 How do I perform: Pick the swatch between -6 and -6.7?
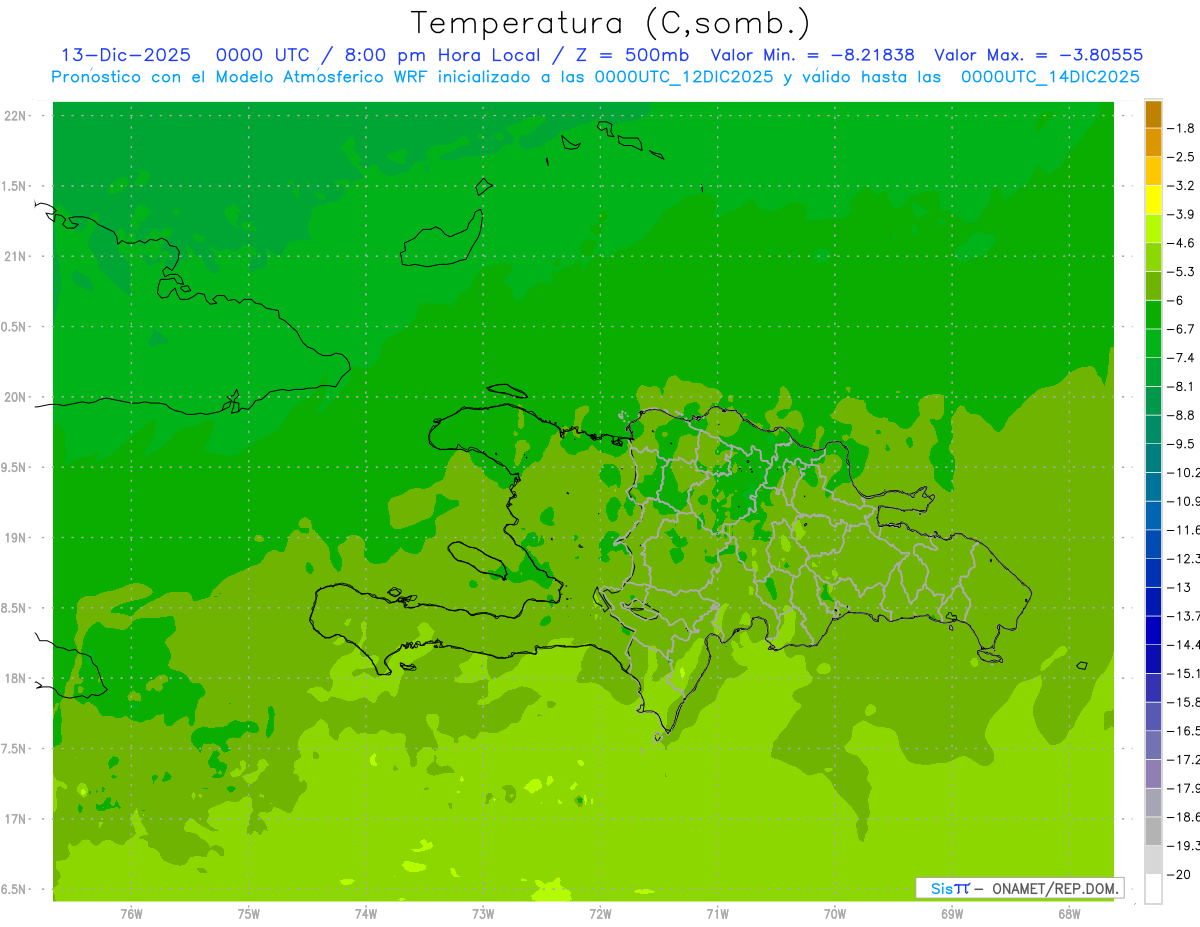[1153, 315]
